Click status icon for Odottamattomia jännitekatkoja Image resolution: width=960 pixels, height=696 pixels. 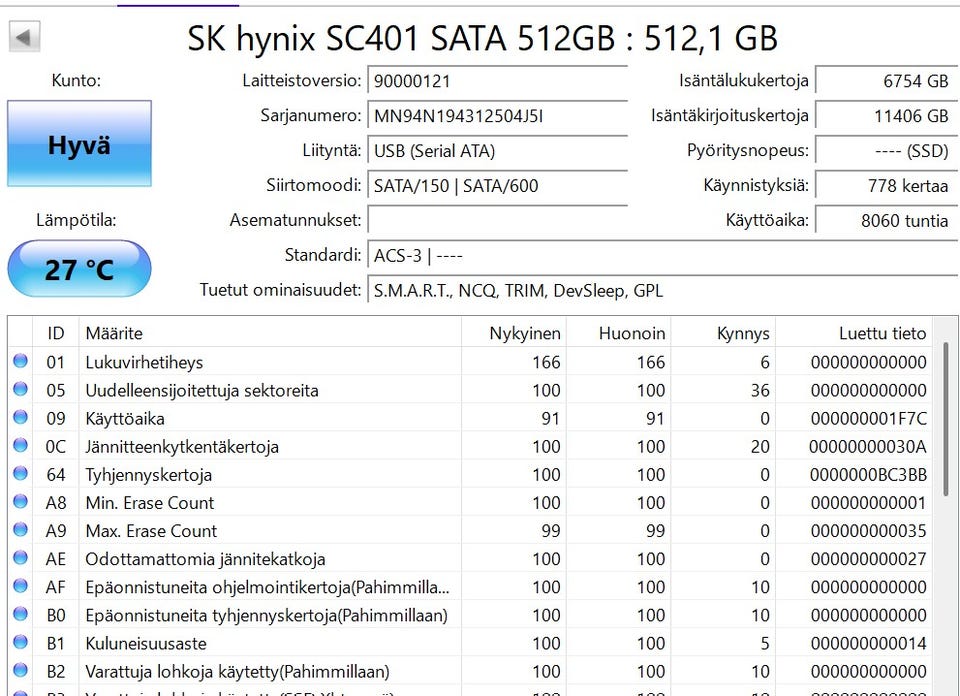coord(20,558)
